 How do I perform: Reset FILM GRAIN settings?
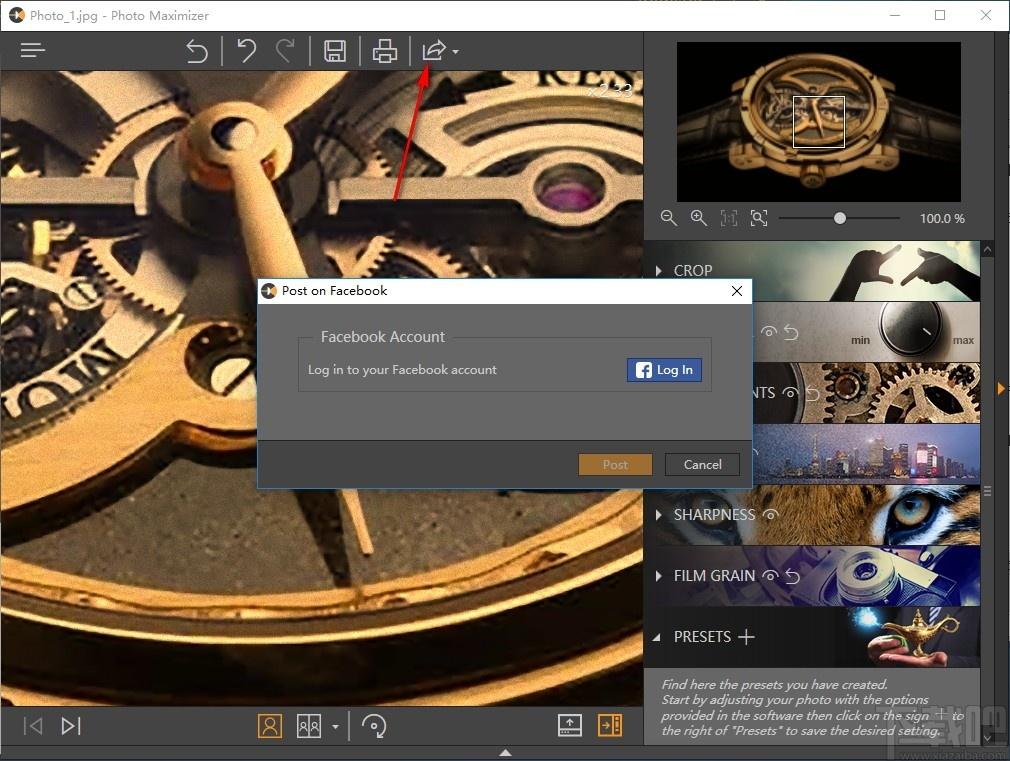click(793, 576)
